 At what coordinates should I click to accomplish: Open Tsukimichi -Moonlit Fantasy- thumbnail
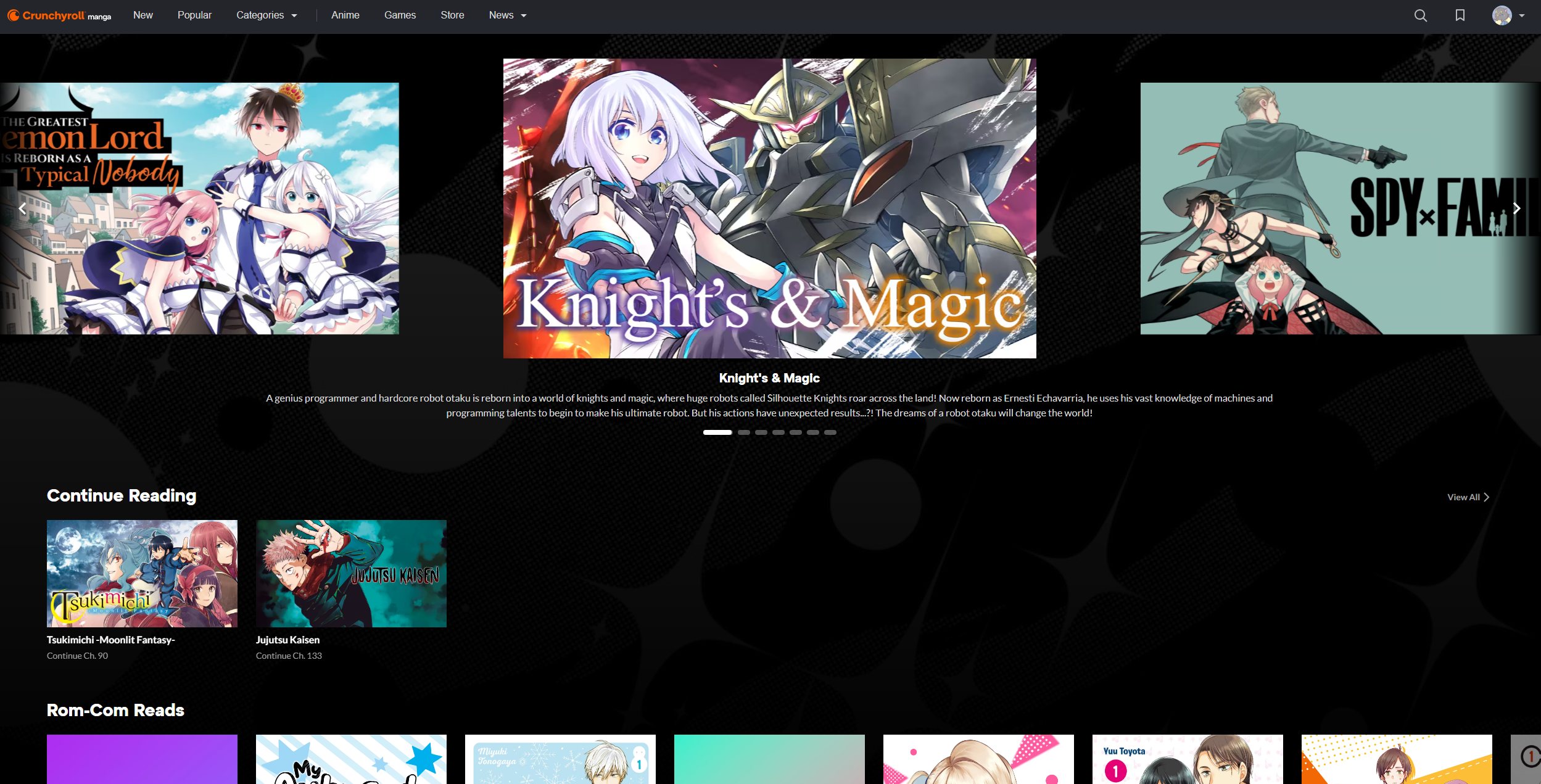[142, 573]
